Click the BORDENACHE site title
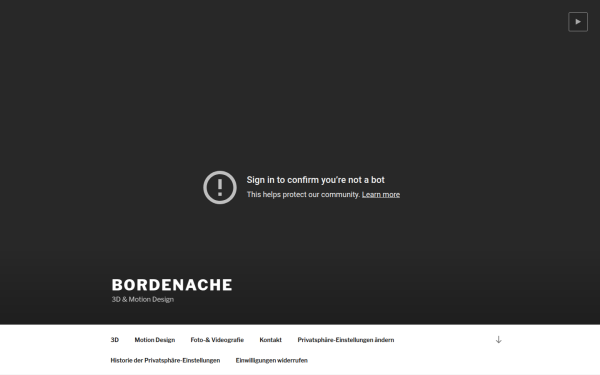The image size is (600, 375). pyautogui.click(x=172, y=285)
